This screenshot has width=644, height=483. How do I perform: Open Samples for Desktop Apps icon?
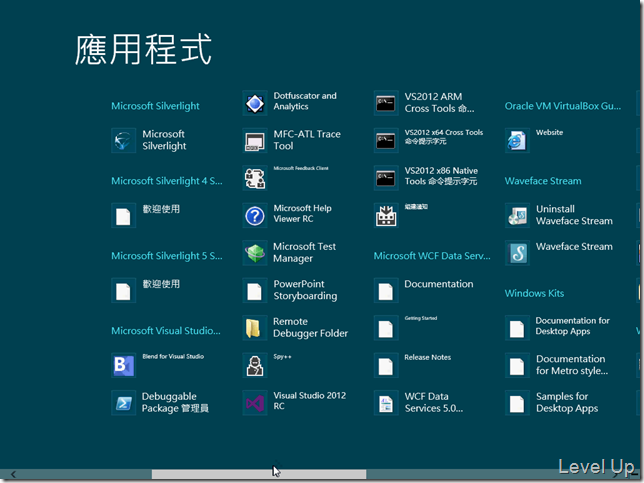[517, 403]
